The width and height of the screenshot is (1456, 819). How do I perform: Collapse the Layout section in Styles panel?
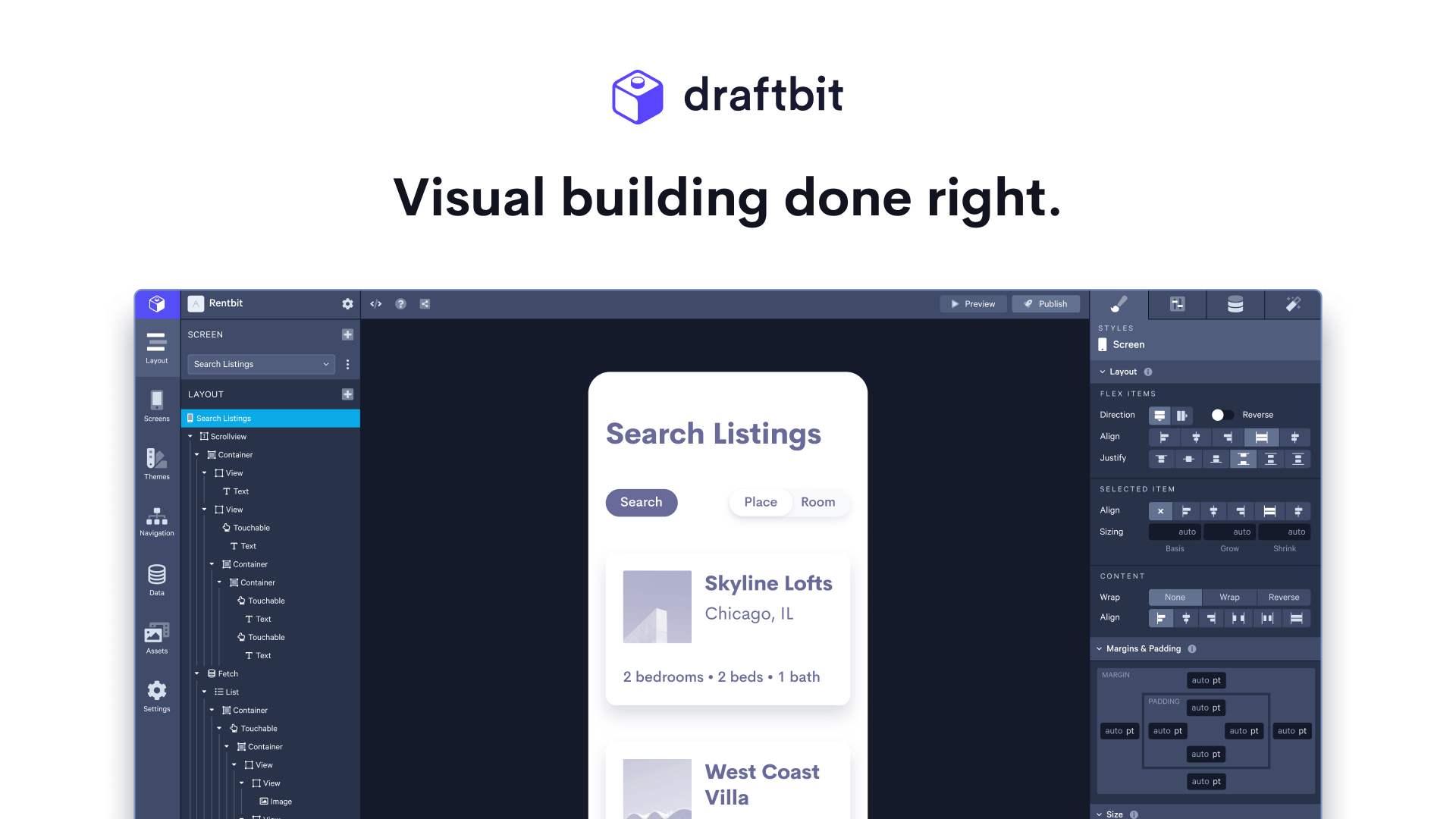pyautogui.click(x=1102, y=372)
